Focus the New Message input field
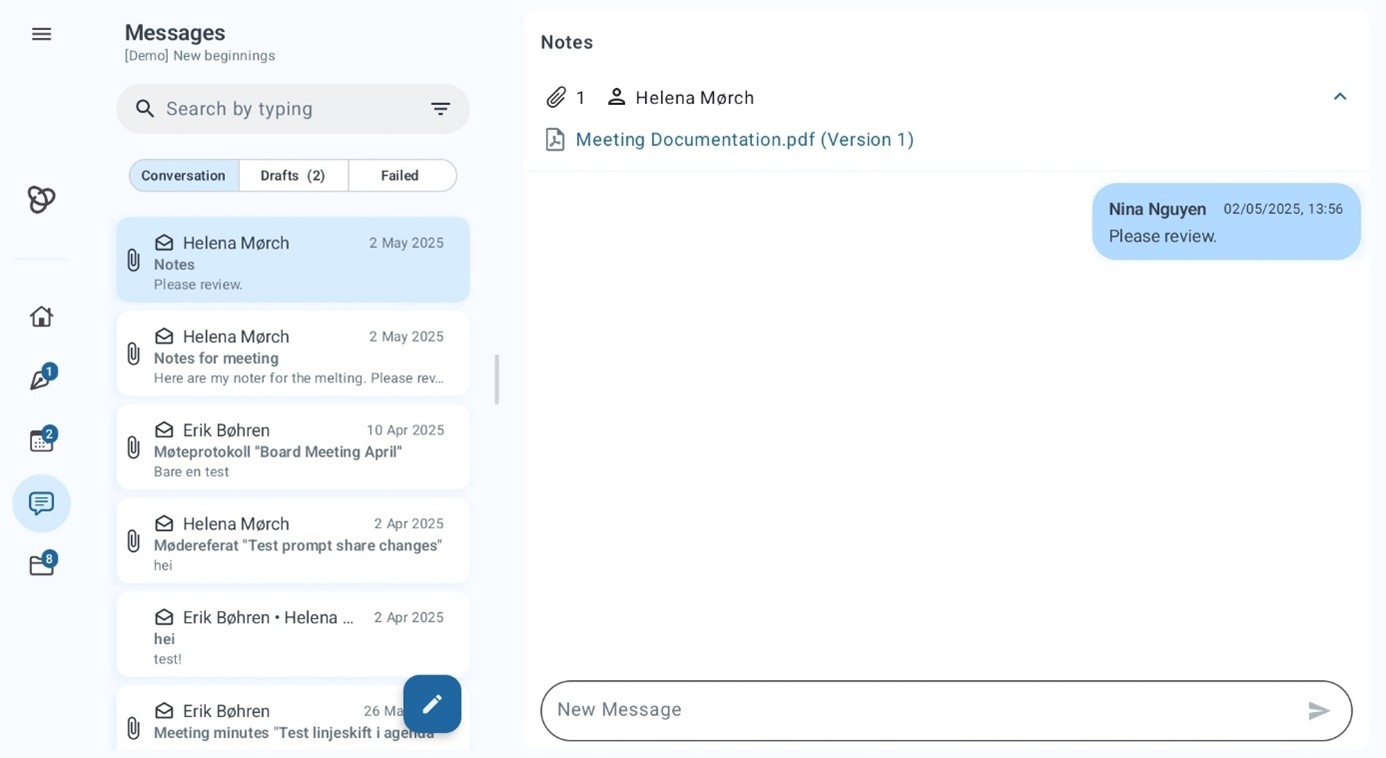Image resolution: width=1386 pixels, height=758 pixels. (946, 711)
